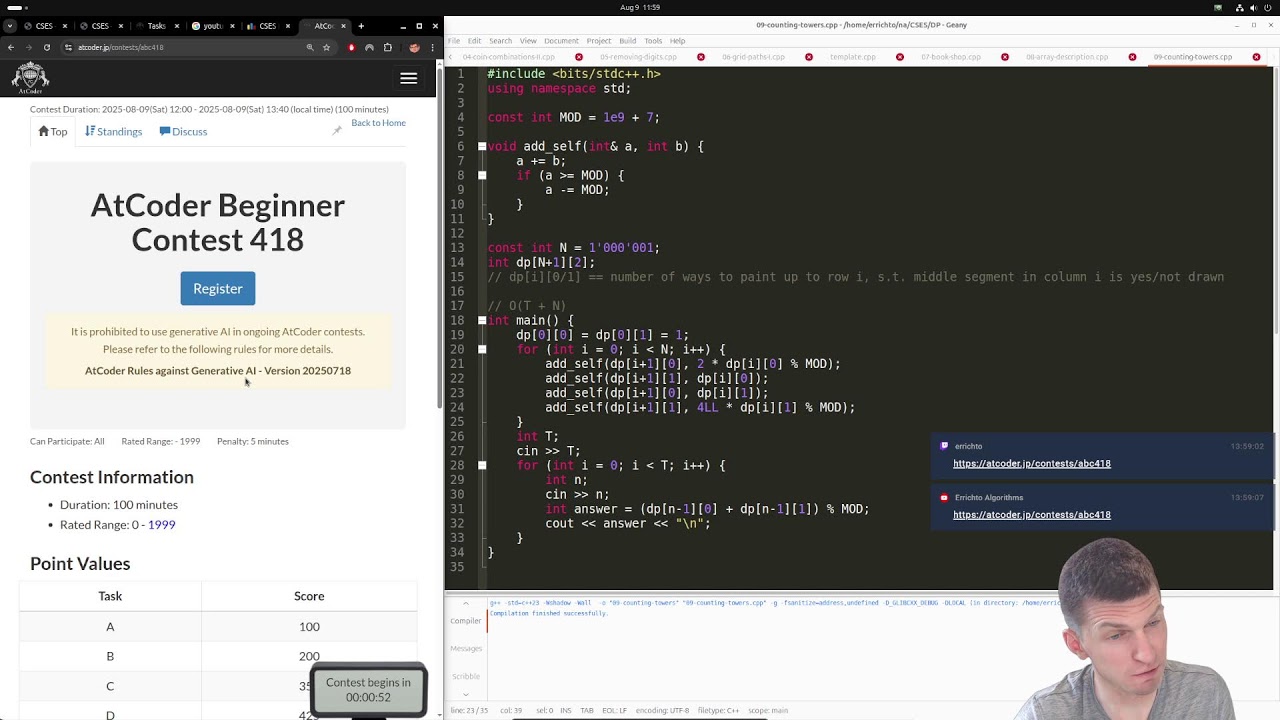Open the Document menu in Geany

tap(561, 41)
